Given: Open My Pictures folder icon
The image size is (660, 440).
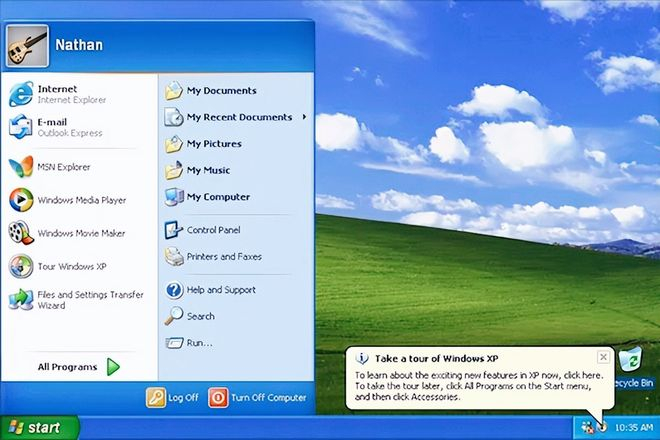Looking at the screenshot, I should coord(174,144).
